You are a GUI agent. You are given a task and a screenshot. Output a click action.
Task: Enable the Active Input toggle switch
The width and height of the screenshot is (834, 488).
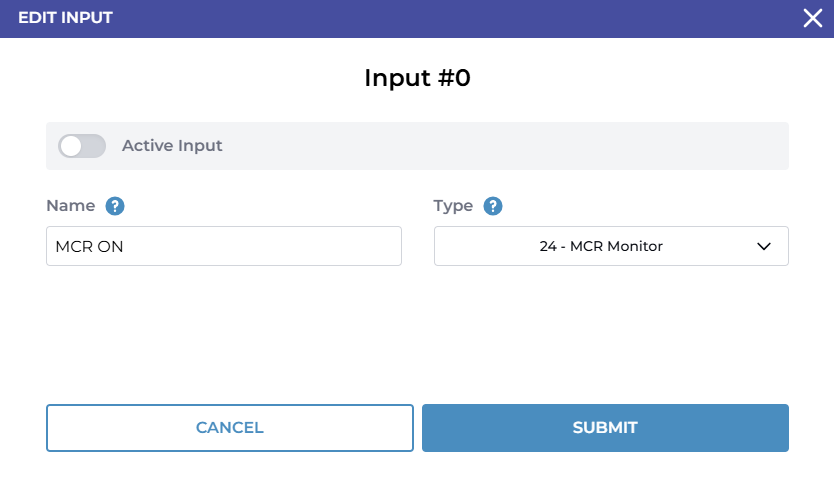(82, 146)
